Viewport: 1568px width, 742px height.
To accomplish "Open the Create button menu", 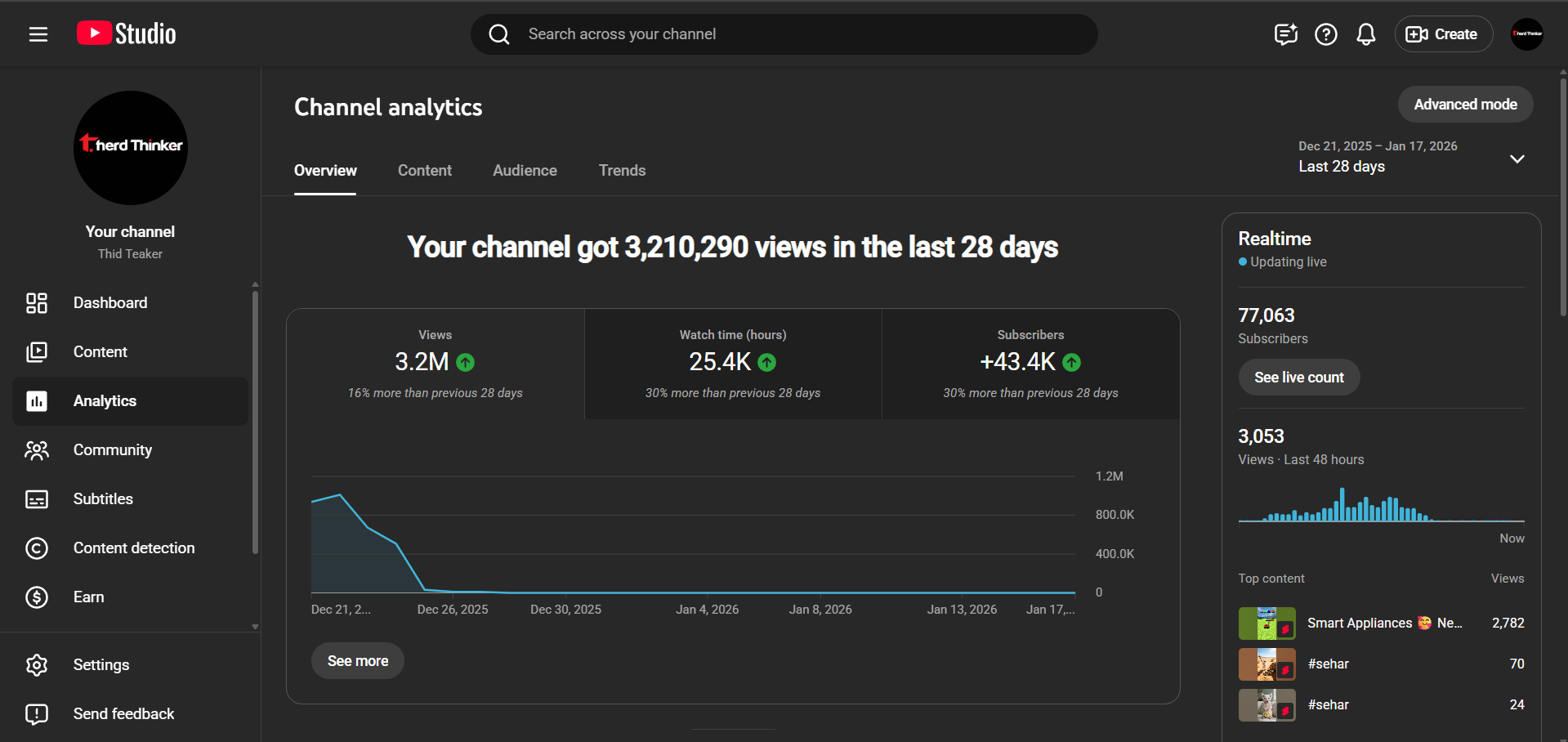I will point(1443,34).
